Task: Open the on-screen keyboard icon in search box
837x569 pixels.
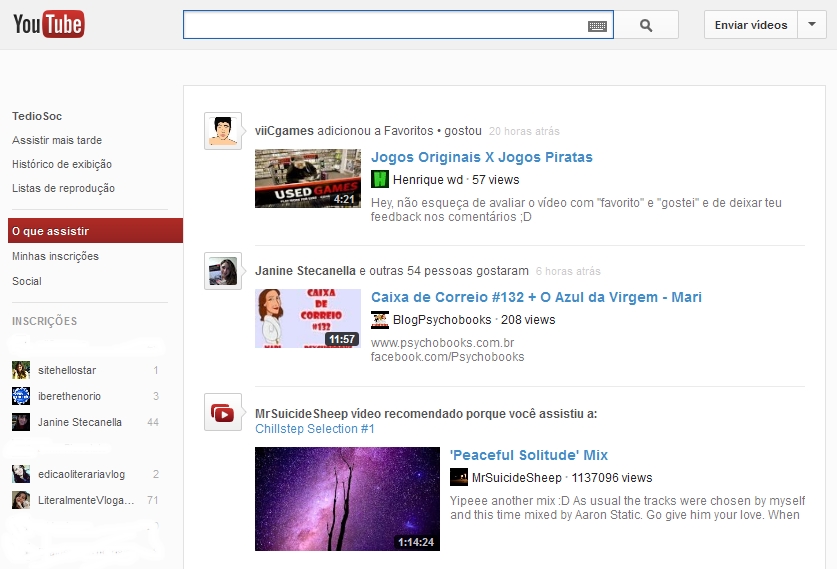Action: [597, 26]
